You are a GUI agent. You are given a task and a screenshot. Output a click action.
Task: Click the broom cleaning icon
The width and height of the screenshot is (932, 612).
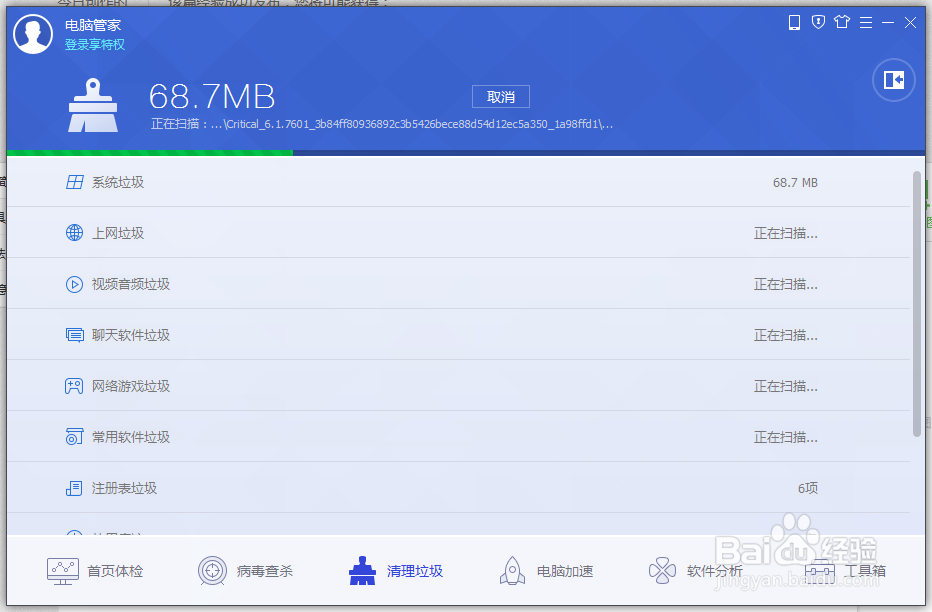click(x=93, y=106)
